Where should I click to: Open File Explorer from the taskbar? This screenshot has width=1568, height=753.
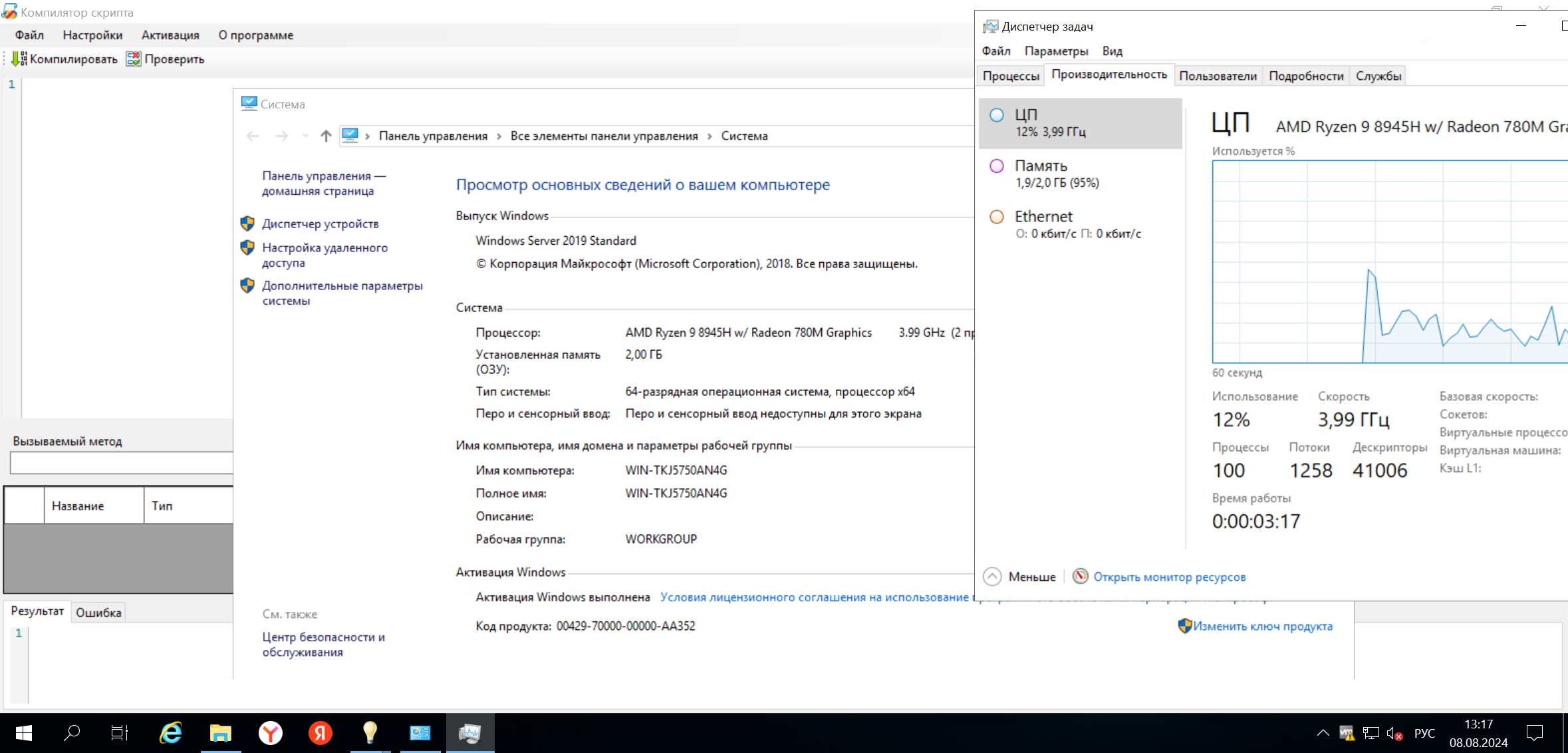(221, 733)
